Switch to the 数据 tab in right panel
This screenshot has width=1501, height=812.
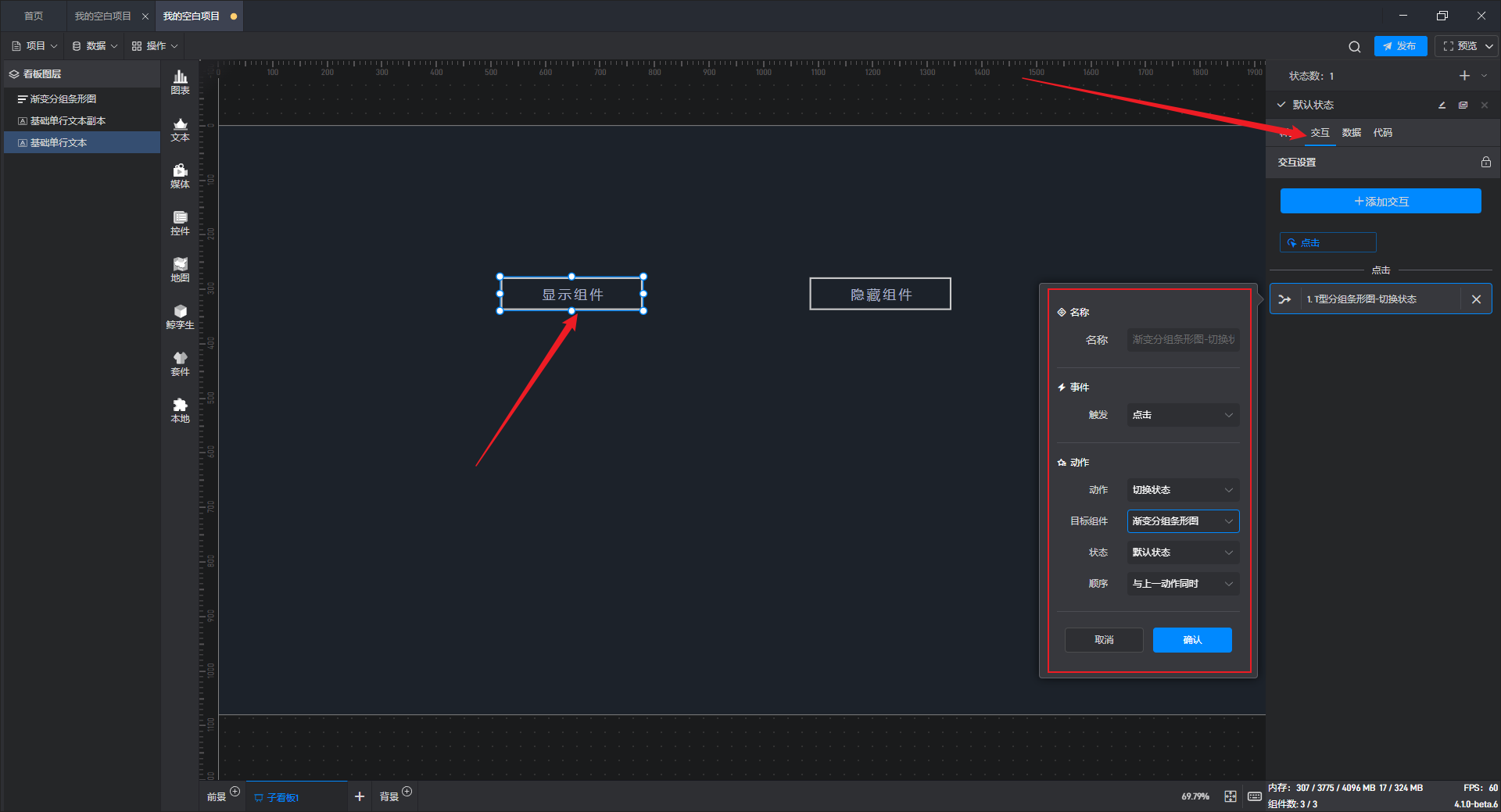[x=1351, y=133]
